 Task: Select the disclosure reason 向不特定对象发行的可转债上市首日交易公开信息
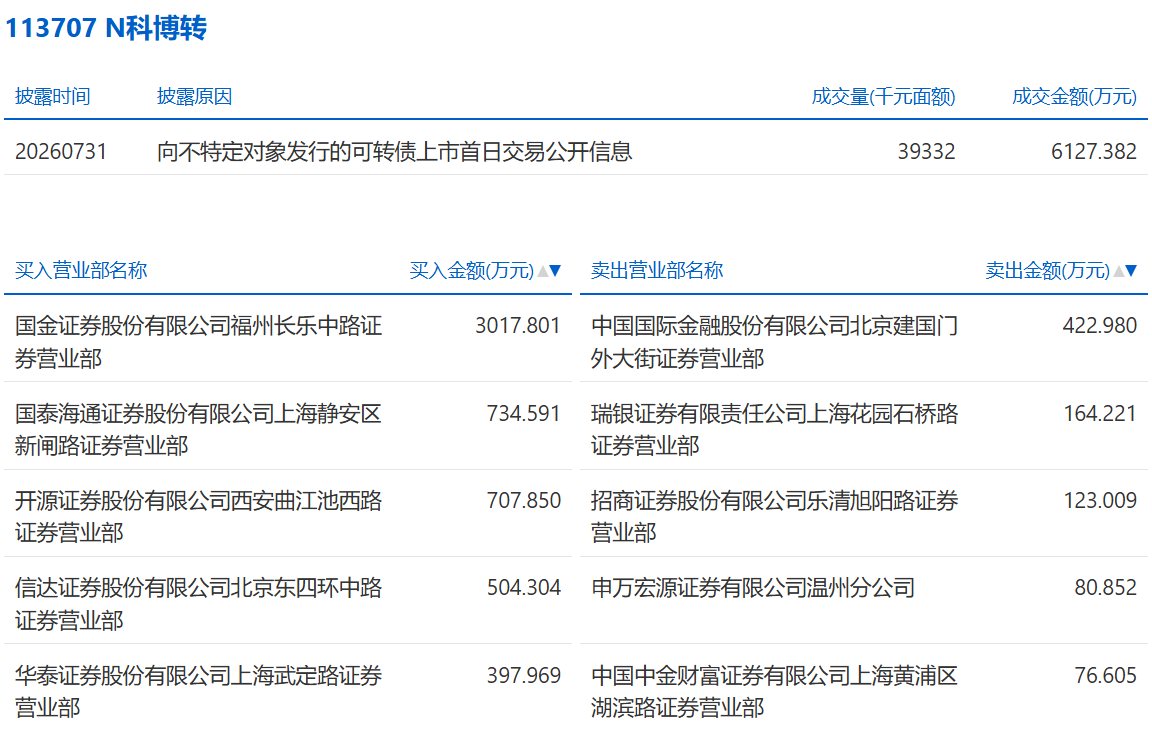[395, 151]
